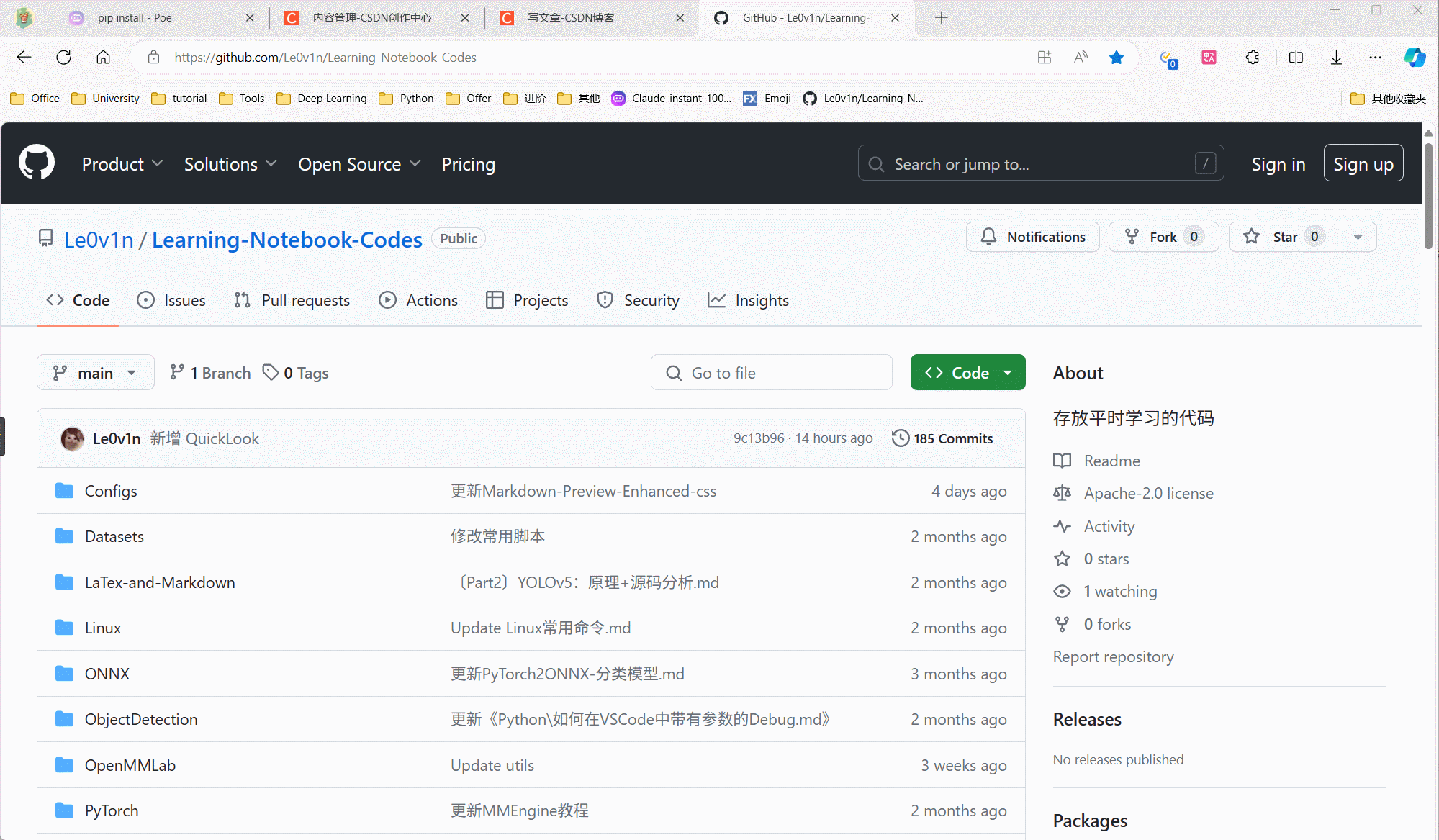Screen dimensions: 1439x840
Task: Open the Deep Learning bookmarks folder
Action: (x=322, y=99)
